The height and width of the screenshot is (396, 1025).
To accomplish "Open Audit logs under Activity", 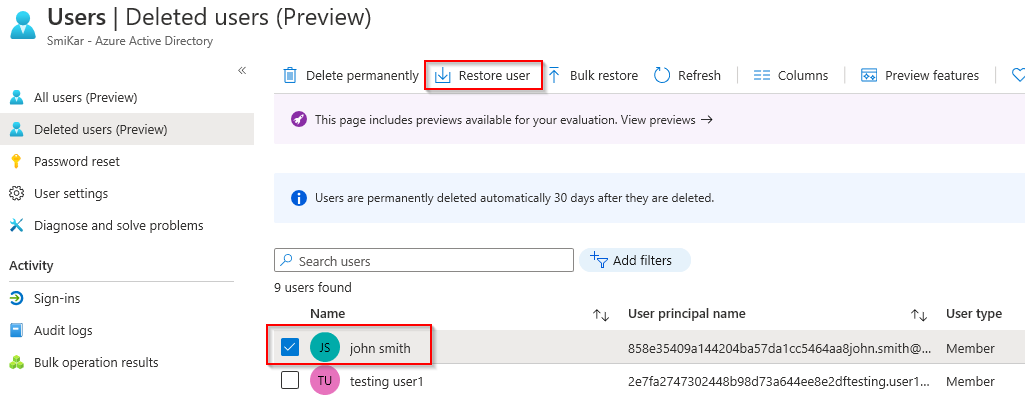I will [x=63, y=331].
